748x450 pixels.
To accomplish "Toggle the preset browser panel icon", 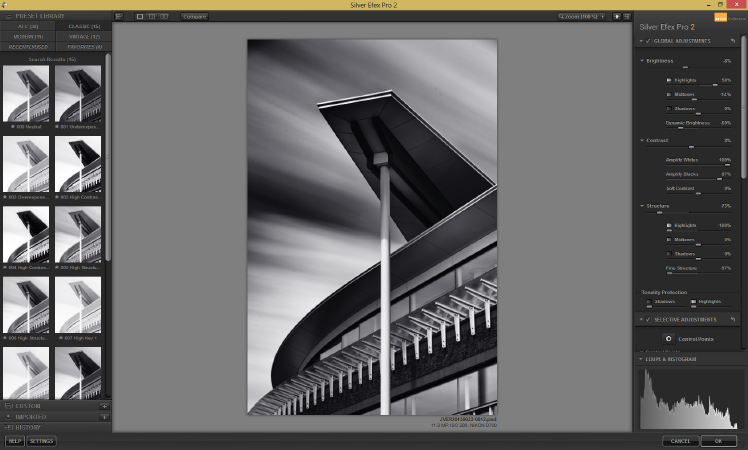I will [119, 16].
